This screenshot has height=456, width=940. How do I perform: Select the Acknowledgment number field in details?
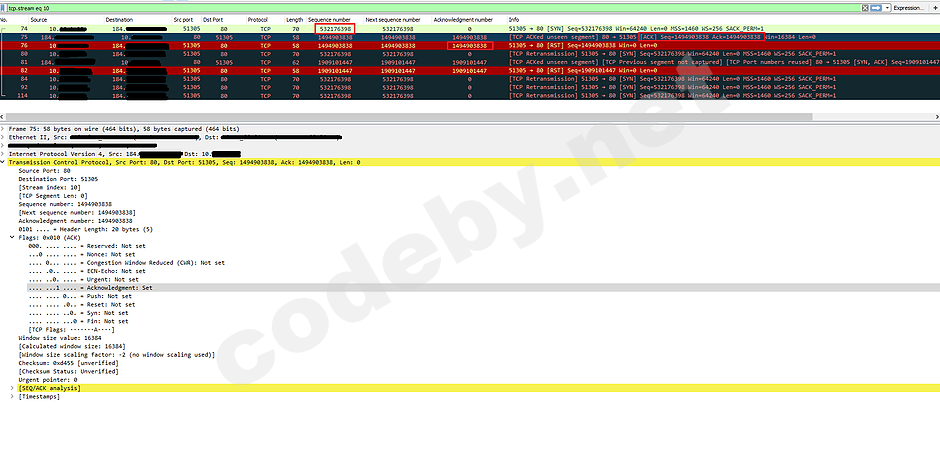tap(75, 221)
